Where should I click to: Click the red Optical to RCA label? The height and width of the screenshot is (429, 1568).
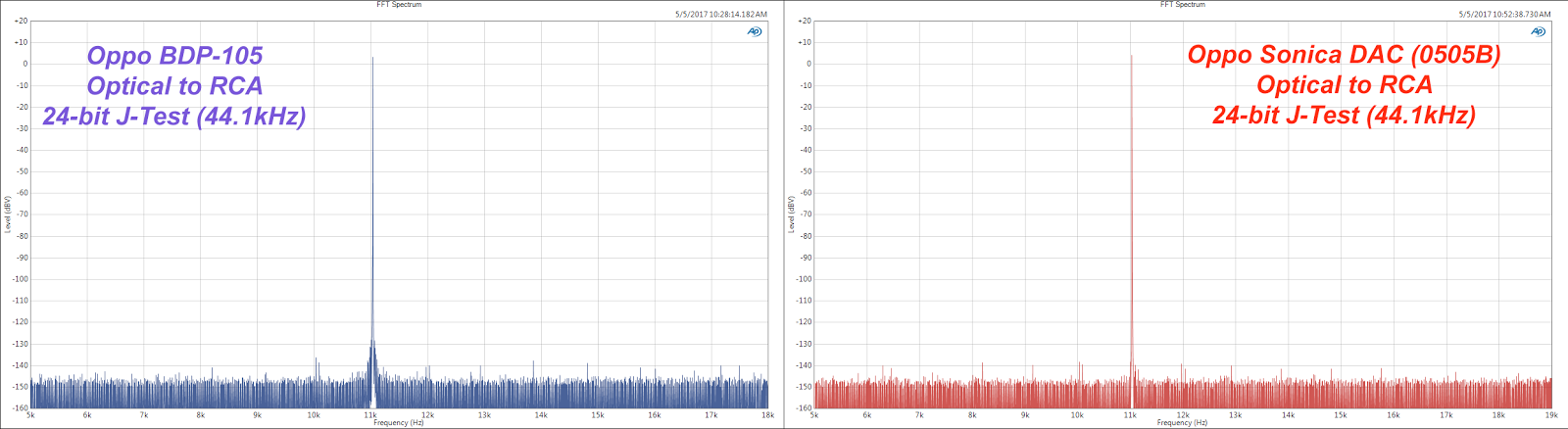[1345, 85]
